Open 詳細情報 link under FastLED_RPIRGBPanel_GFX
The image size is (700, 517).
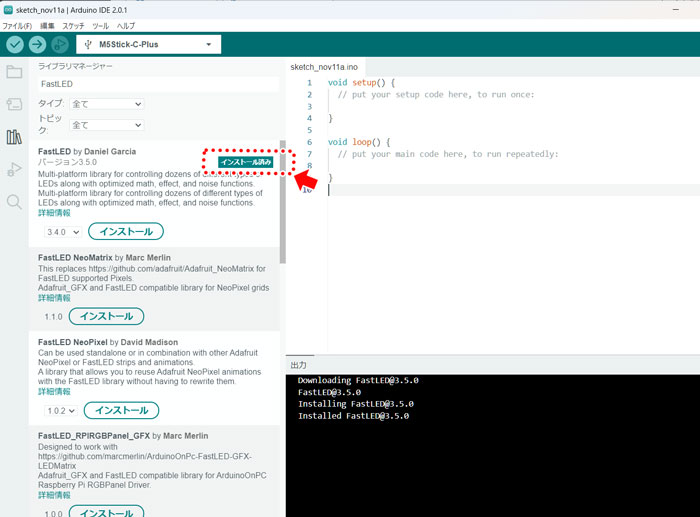point(54,495)
